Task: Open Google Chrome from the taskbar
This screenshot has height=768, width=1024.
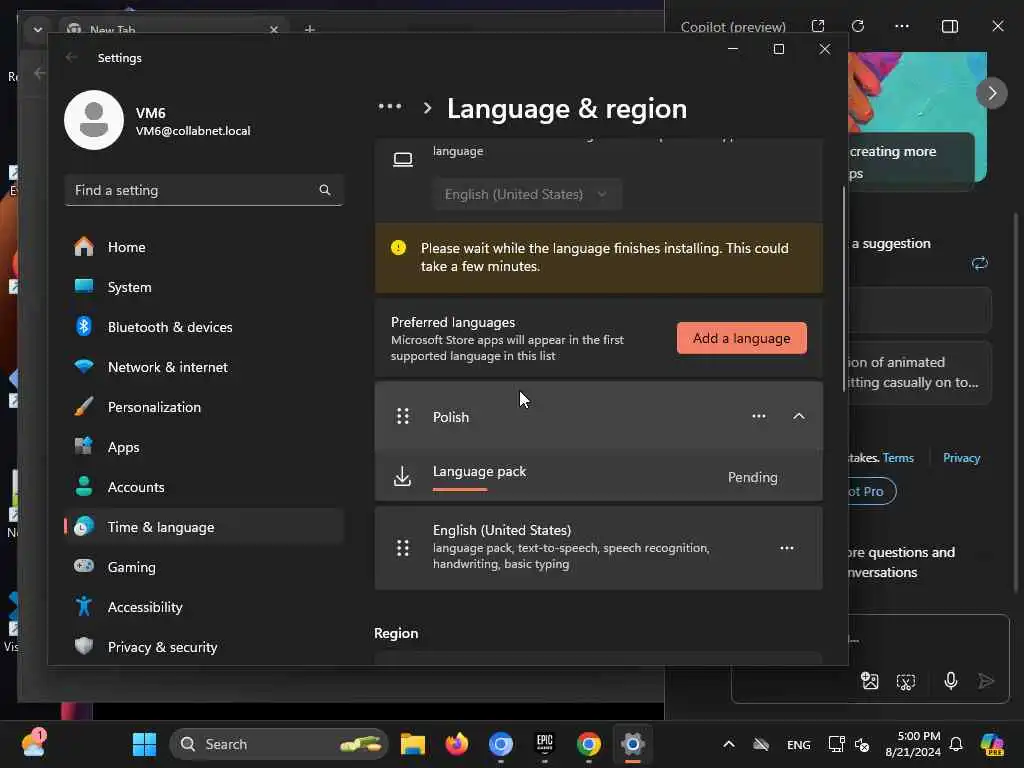Action: (588, 744)
